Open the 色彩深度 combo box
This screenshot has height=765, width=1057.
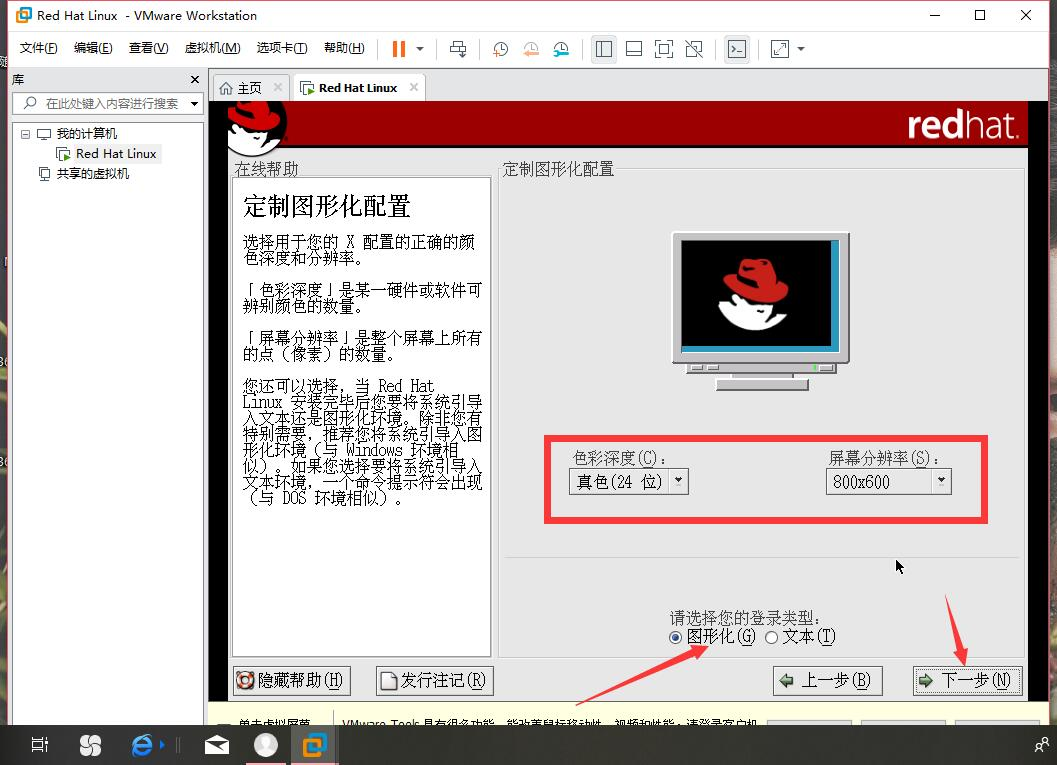[x=628, y=481]
